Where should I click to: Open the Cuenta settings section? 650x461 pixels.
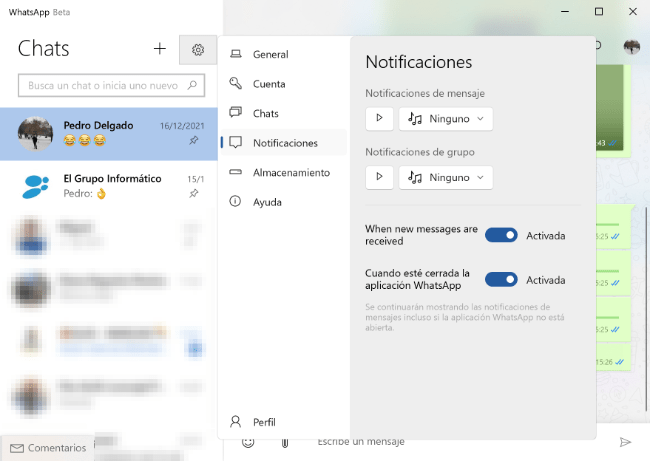[x=284, y=84]
